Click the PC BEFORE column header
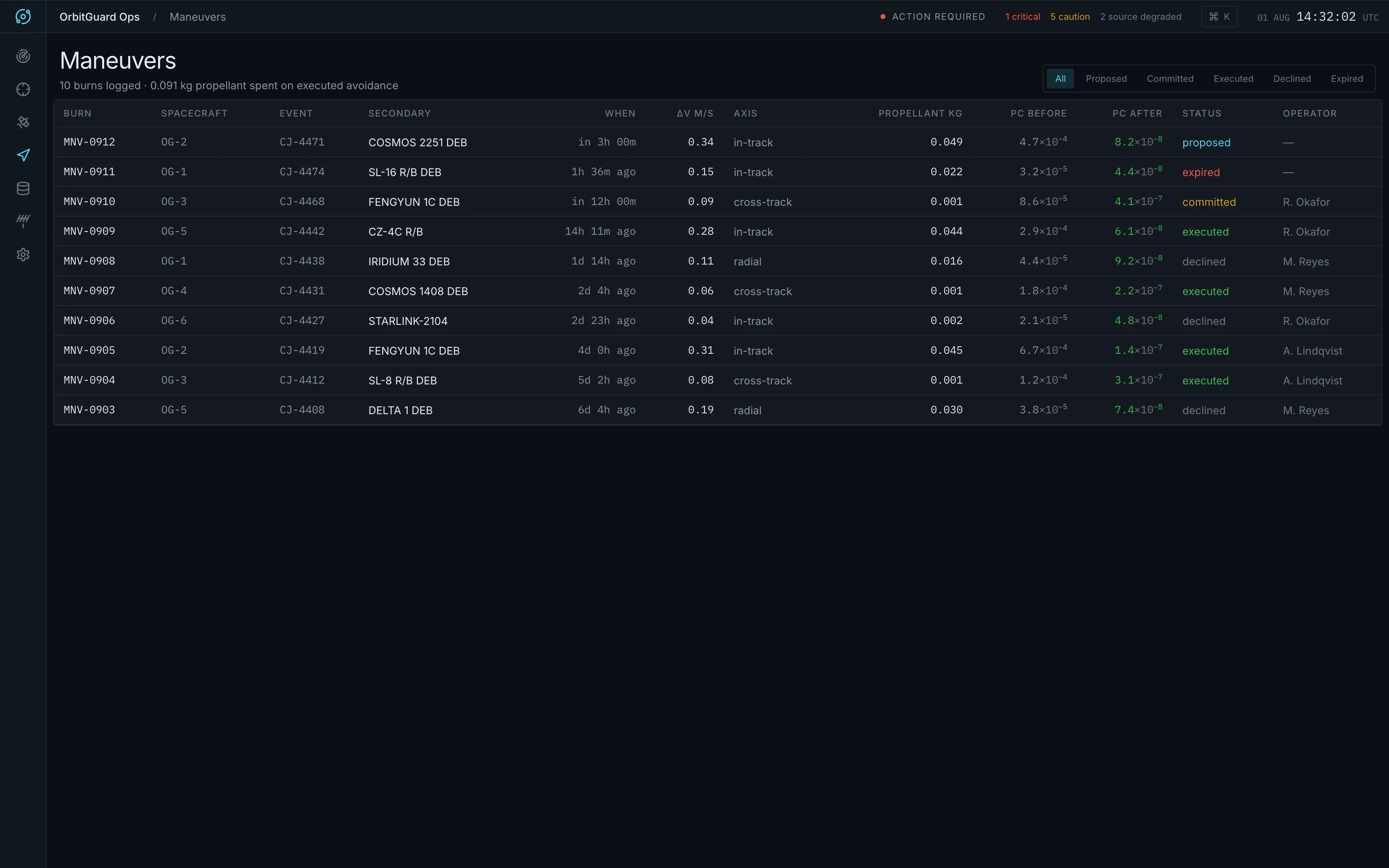This screenshot has width=1389, height=868. 1038,114
